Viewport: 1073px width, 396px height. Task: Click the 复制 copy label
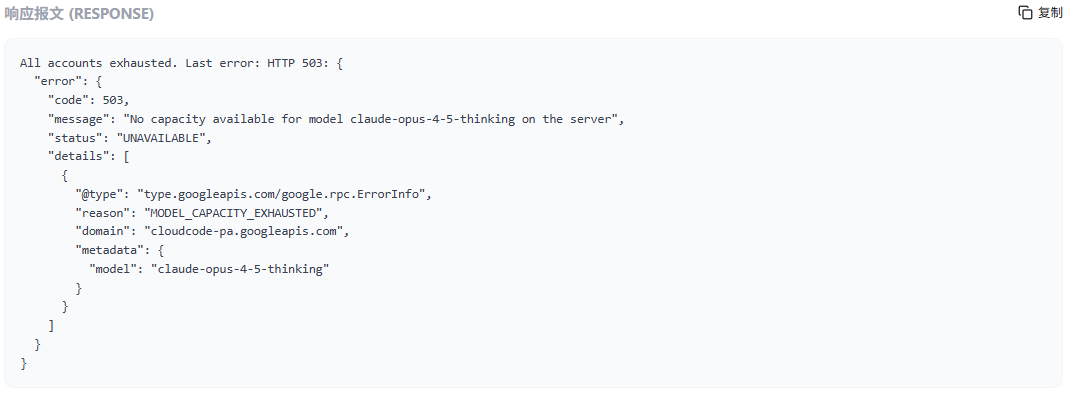point(1050,13)
